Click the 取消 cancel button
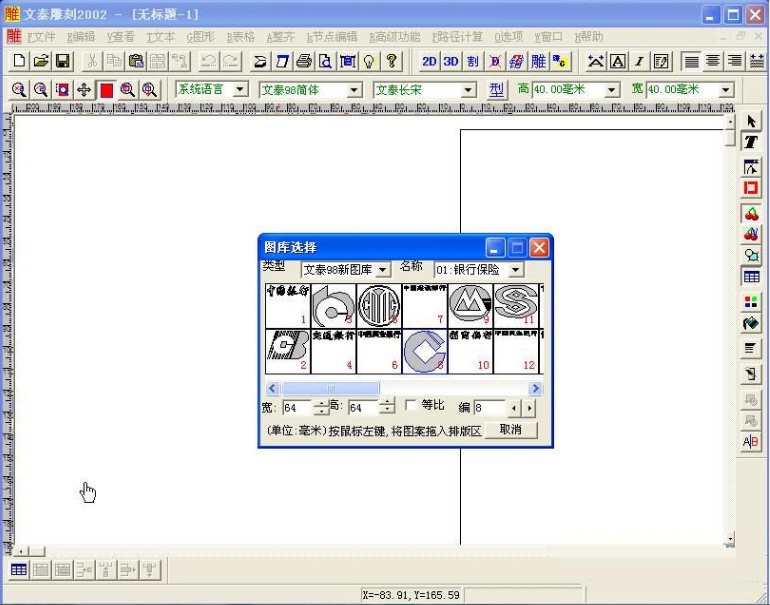Viewport: 770px width, 605px height. [511, 429]
